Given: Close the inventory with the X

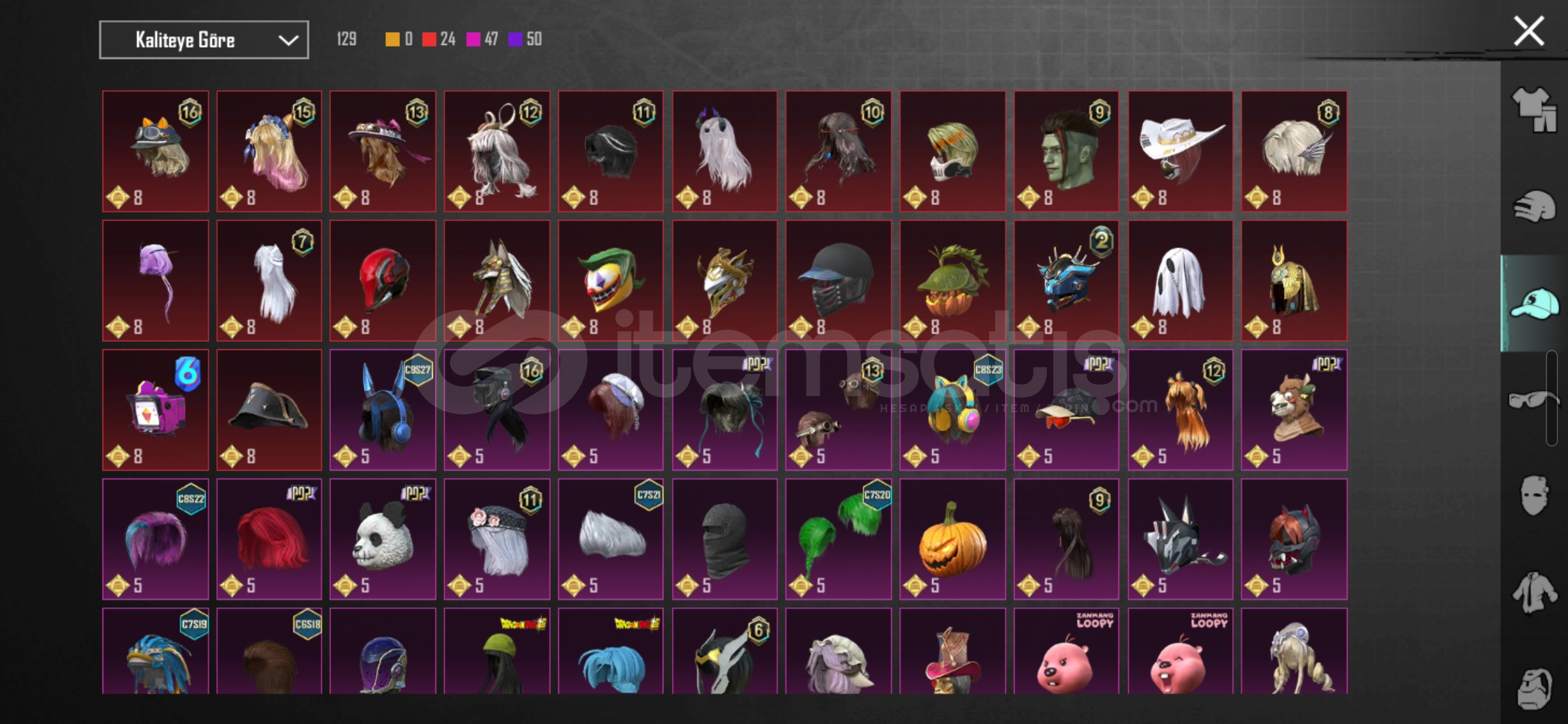Looking at the screenshot, I should (x=1529, y=32).
